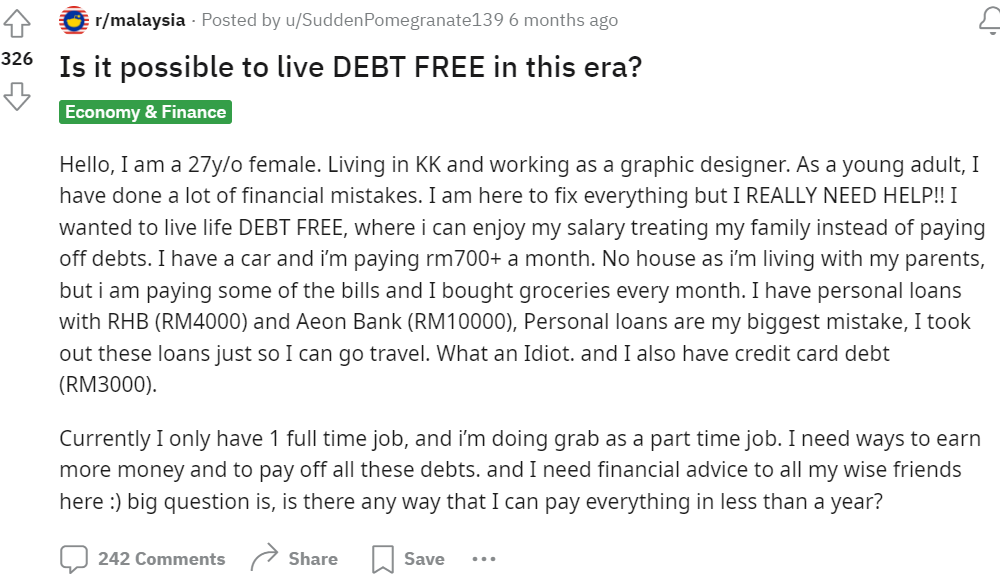Open u/SuddenPomegranate139 user profile

point(395,20)
